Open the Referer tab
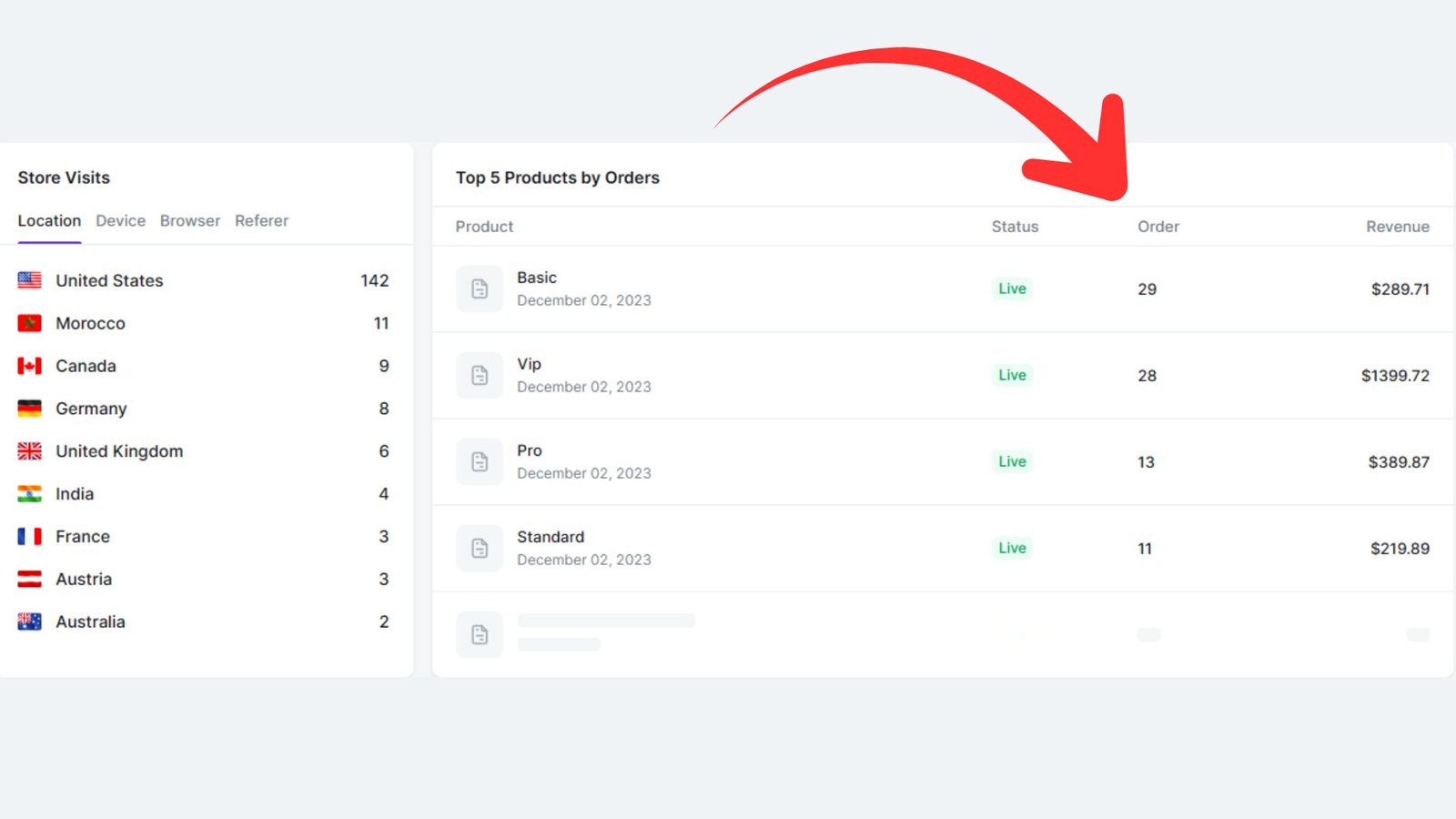 point(261,221)
